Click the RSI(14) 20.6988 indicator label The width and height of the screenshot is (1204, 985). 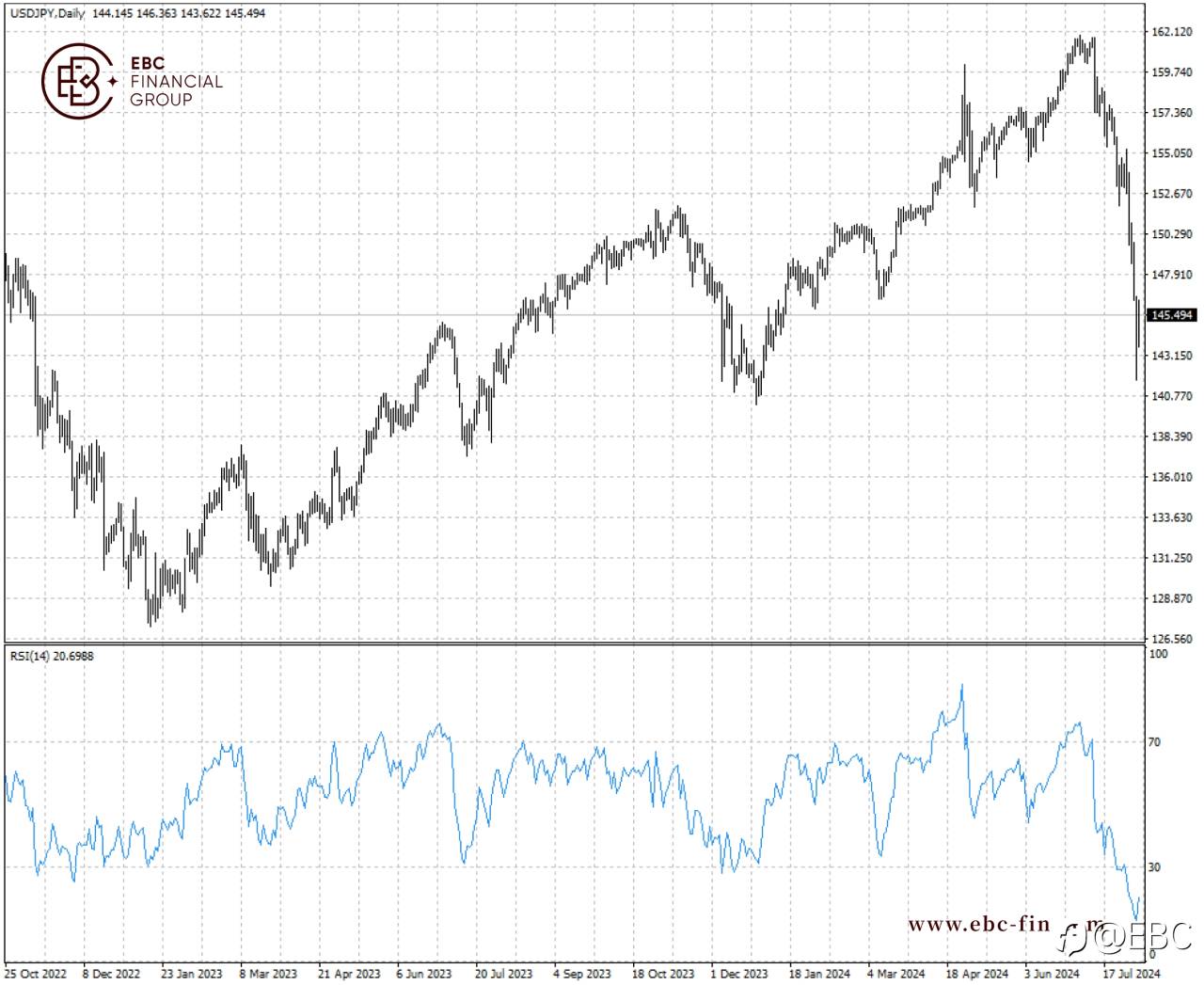click(52, 656)
